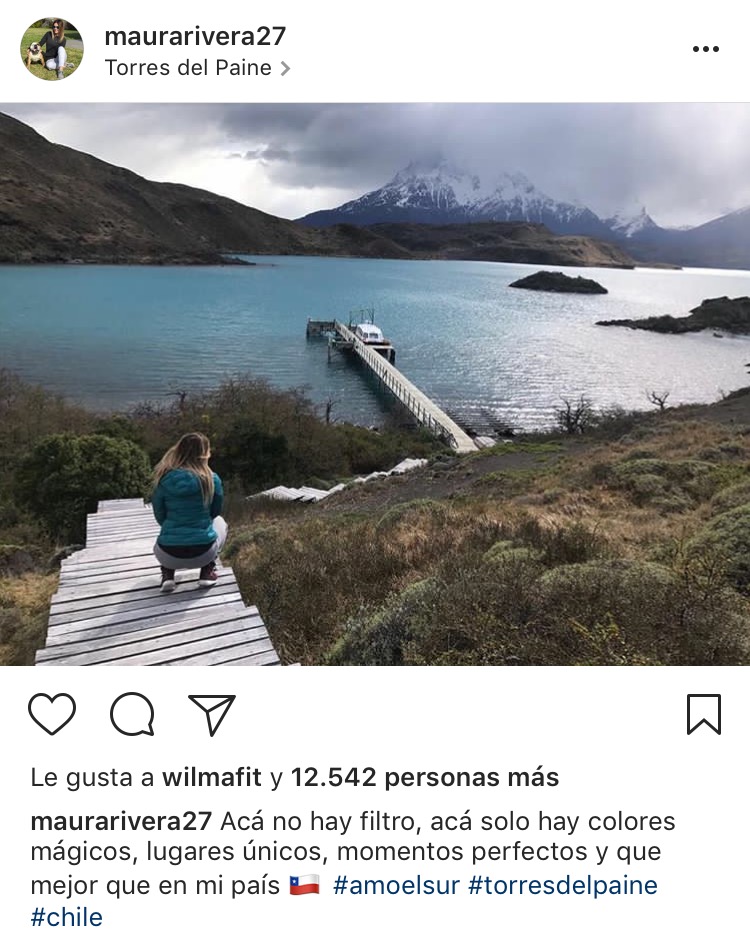
Task: Open comments with the speech bubble icon
Action: click(x=132, y=714)
